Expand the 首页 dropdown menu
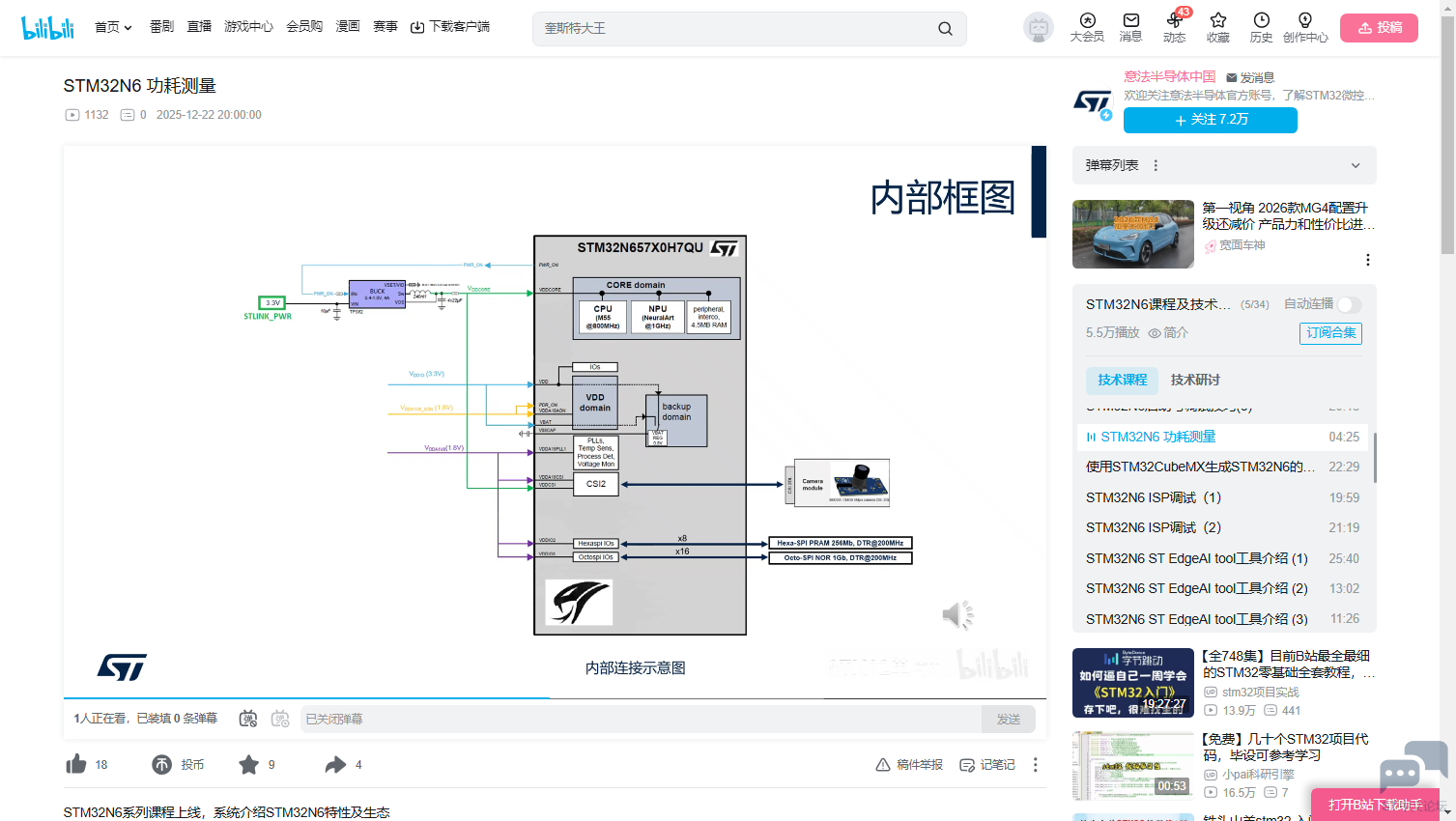The image size is (1456, 821). [113, 27]
